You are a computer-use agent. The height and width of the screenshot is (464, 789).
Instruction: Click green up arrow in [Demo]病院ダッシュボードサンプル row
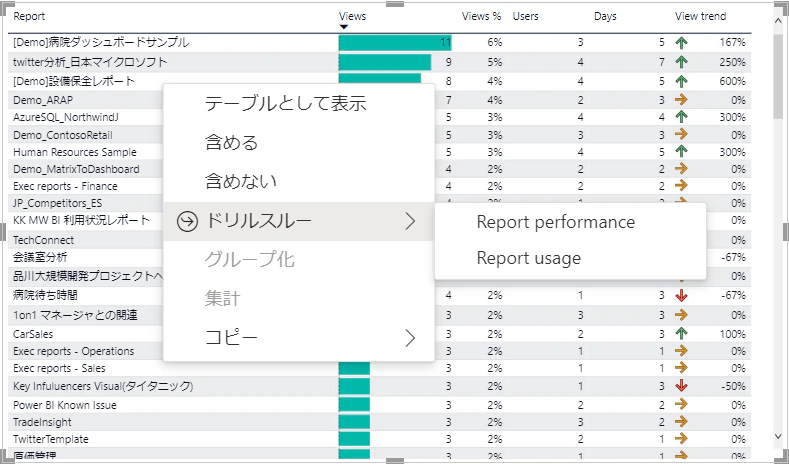click(681, 42)
